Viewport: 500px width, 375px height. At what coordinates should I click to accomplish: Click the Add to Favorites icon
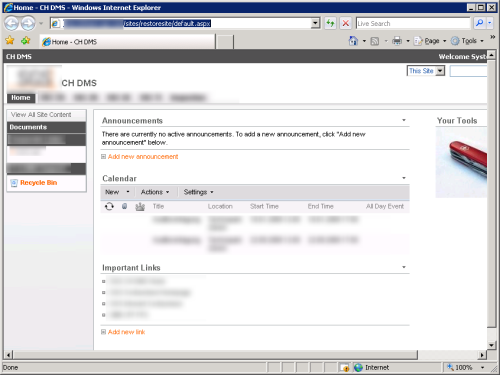pos(25,41)
